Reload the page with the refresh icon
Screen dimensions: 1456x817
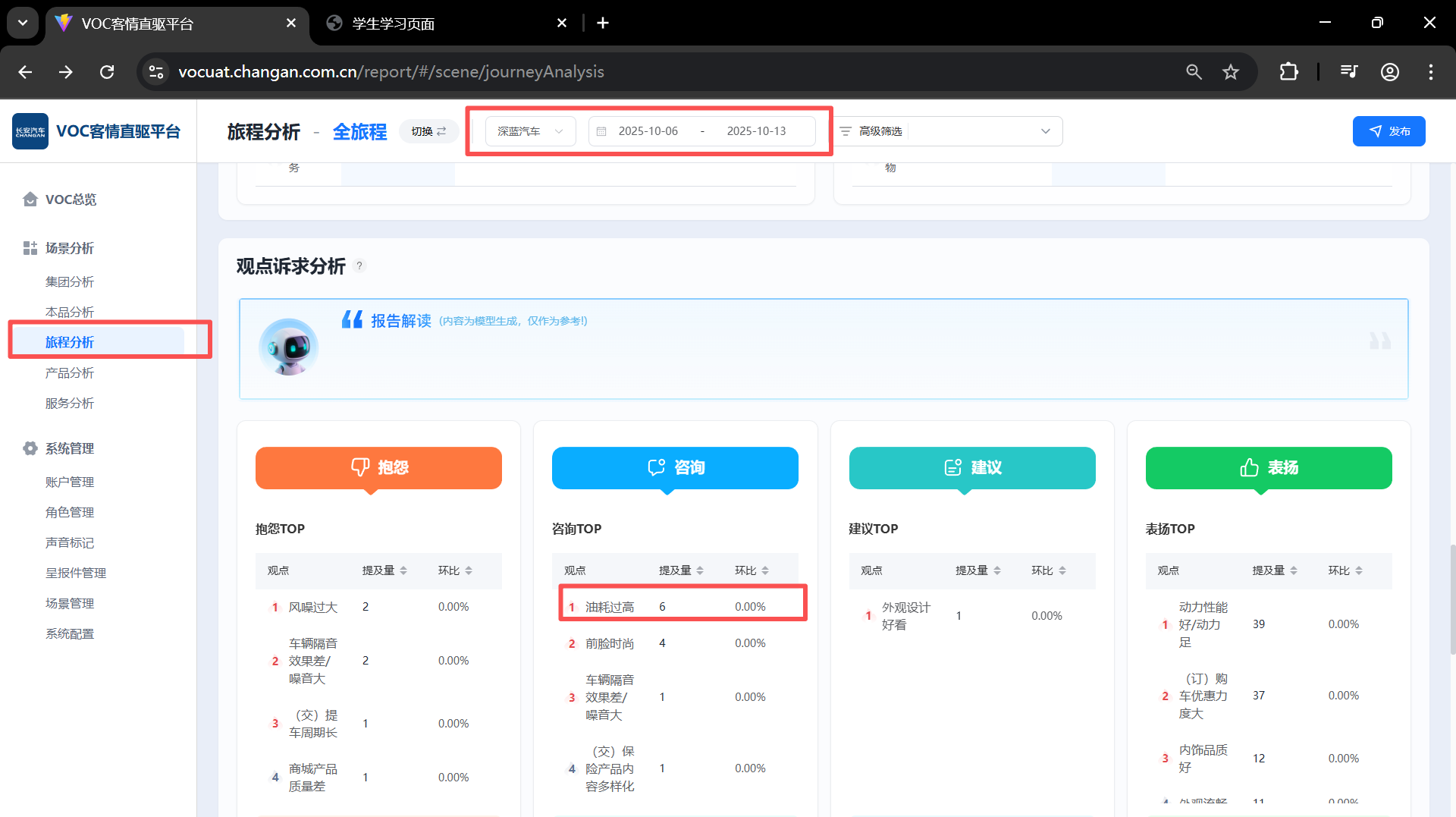[107, 72]
